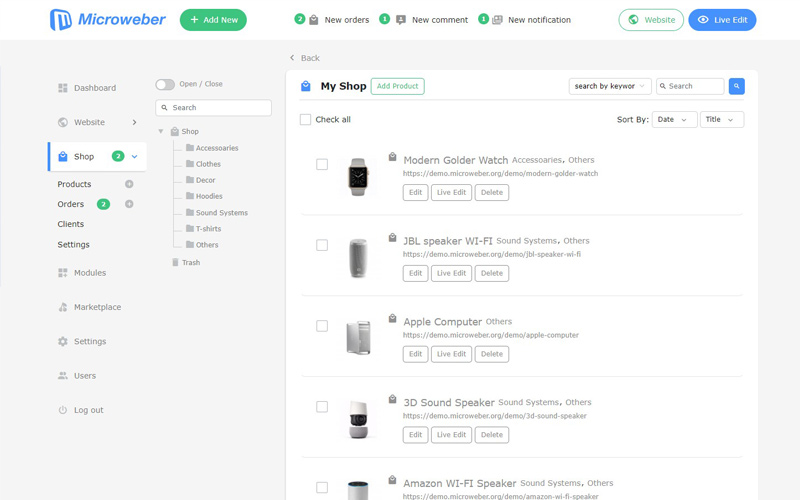Click the Accessoaries folder icon
Viewport: 800px width, 500px height.
(190, 147)
